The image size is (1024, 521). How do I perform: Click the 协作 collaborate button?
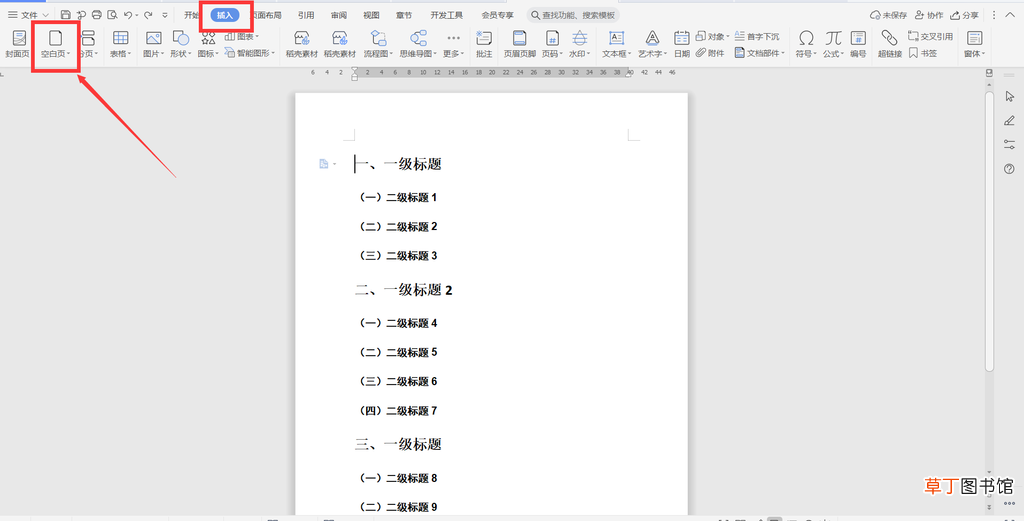pyautogui.click(x=929, y=14)
